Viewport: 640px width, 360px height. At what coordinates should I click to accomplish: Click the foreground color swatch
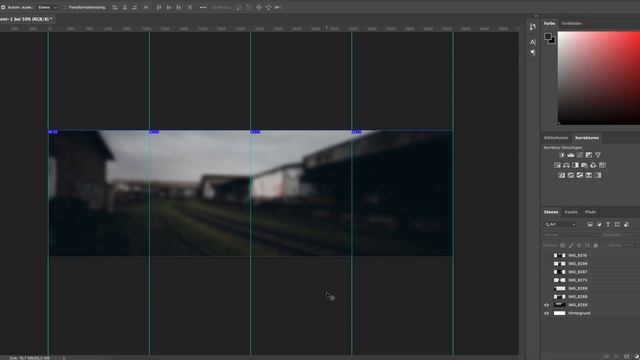pyautogui.click(x=548, y=37)
